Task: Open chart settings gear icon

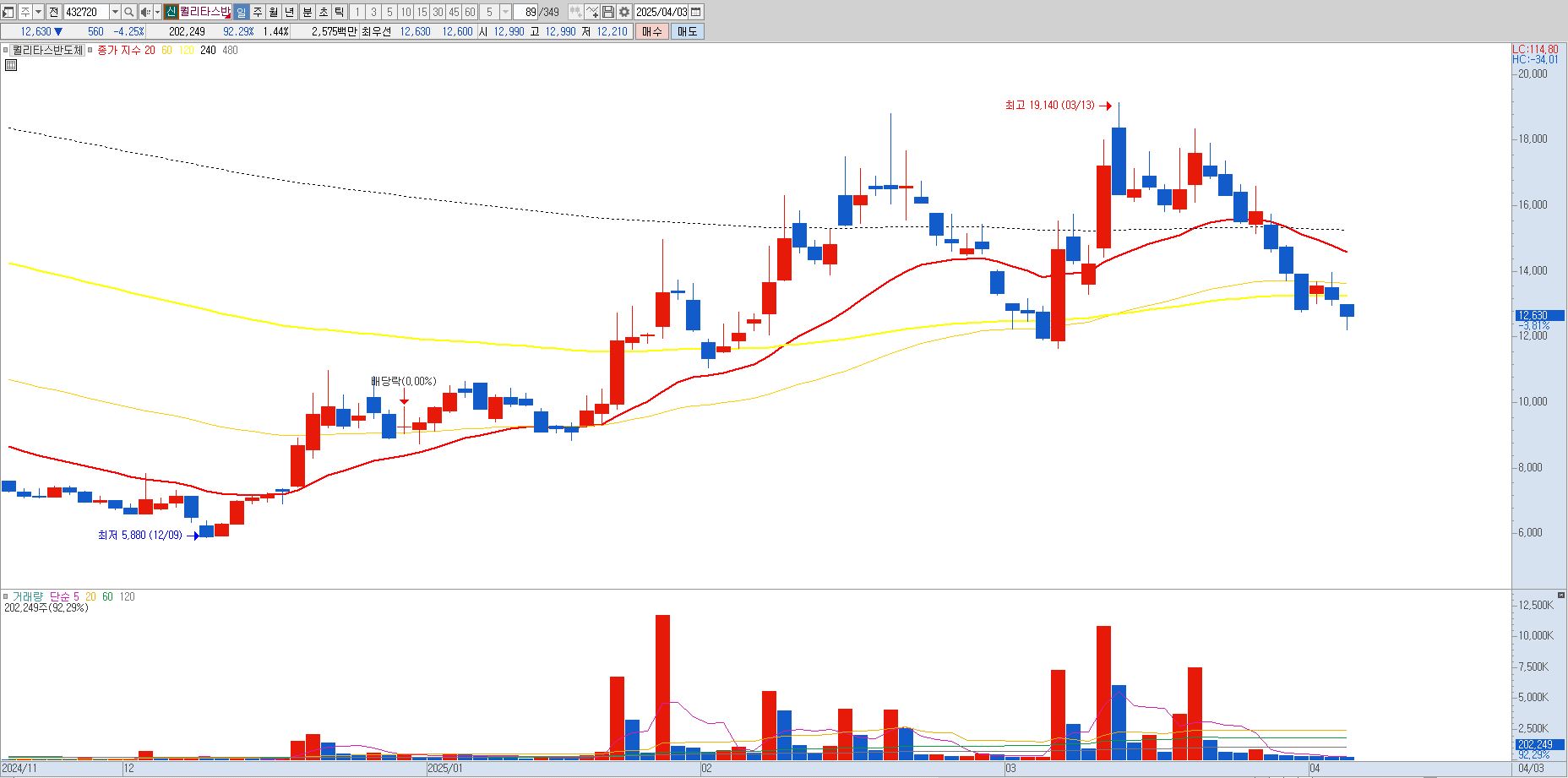Action: 624,12
